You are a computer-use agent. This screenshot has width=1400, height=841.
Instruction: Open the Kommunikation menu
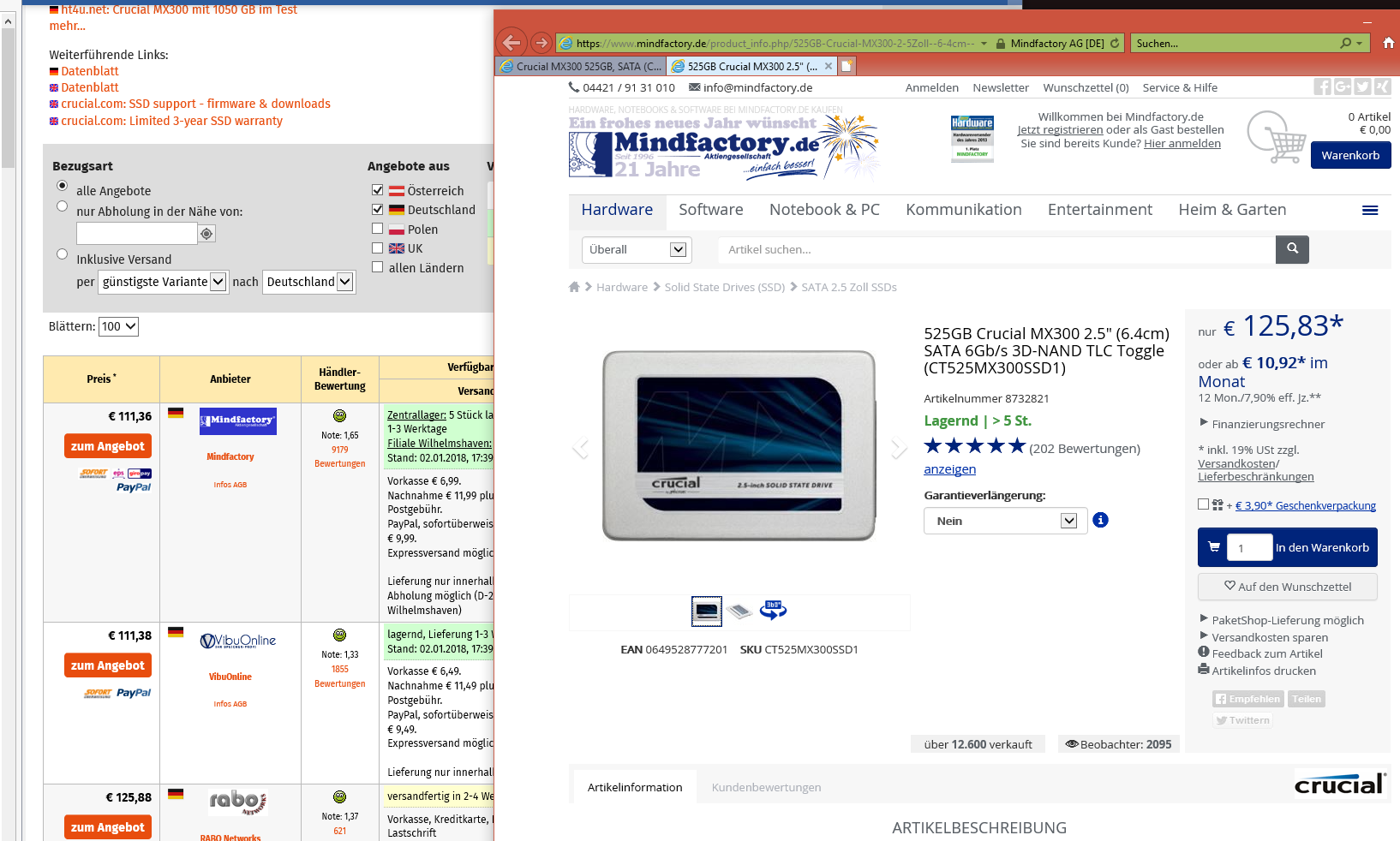coord(964,210)
